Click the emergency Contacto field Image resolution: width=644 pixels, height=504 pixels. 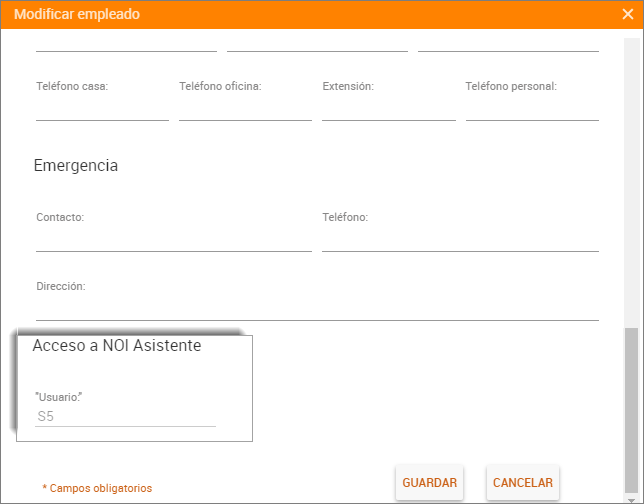pos(173,239)
